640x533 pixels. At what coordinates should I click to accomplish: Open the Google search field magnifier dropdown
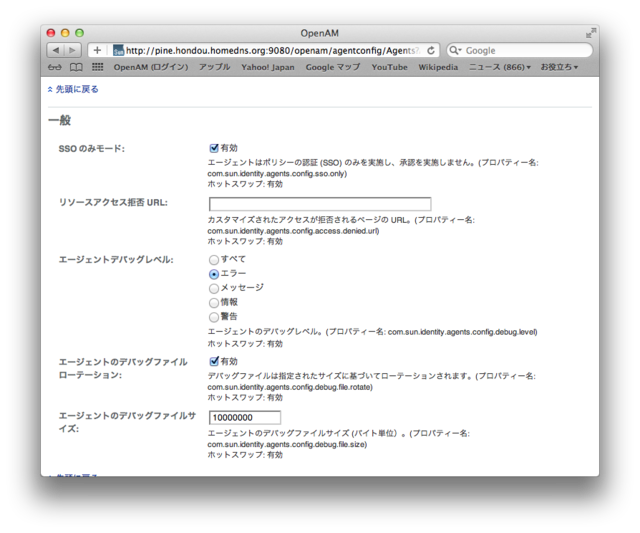[456, 50]
